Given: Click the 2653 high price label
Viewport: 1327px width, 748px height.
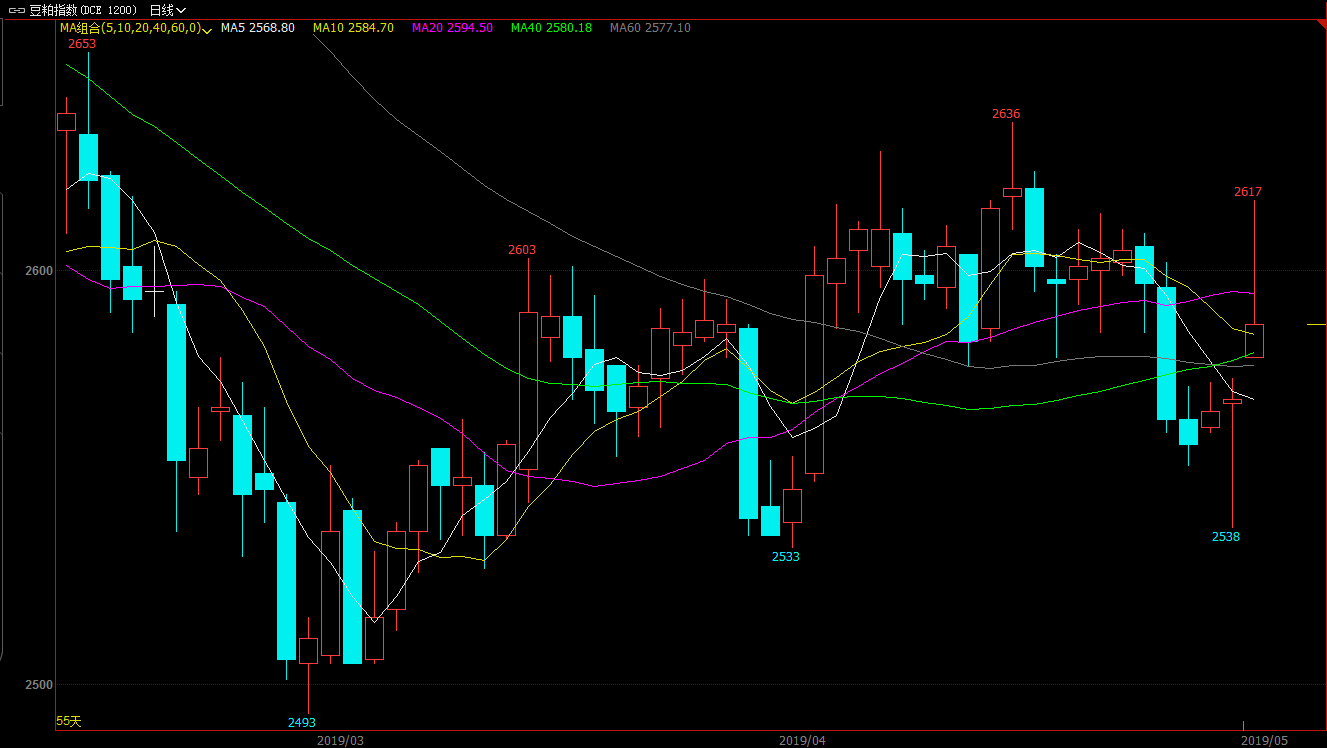Looking at the screenshot, I should (82, 44).
